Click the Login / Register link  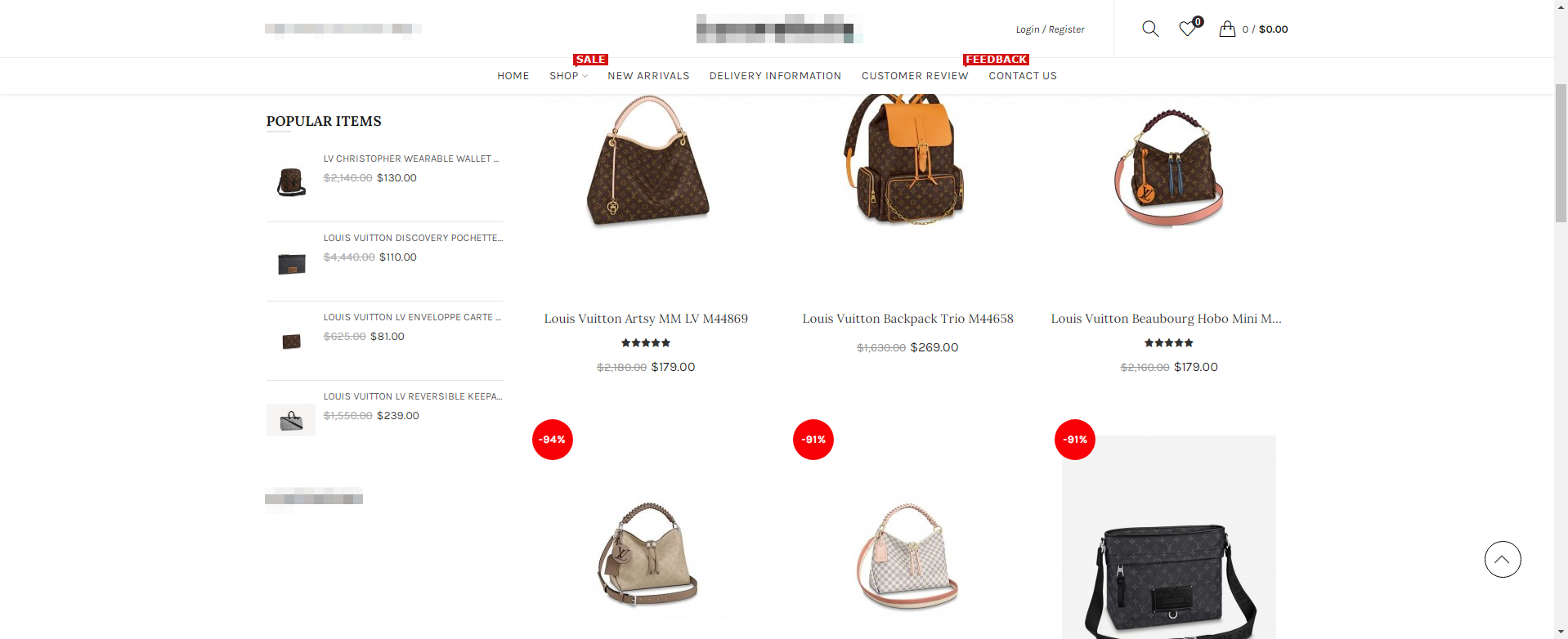click(x=1051, y=29)
